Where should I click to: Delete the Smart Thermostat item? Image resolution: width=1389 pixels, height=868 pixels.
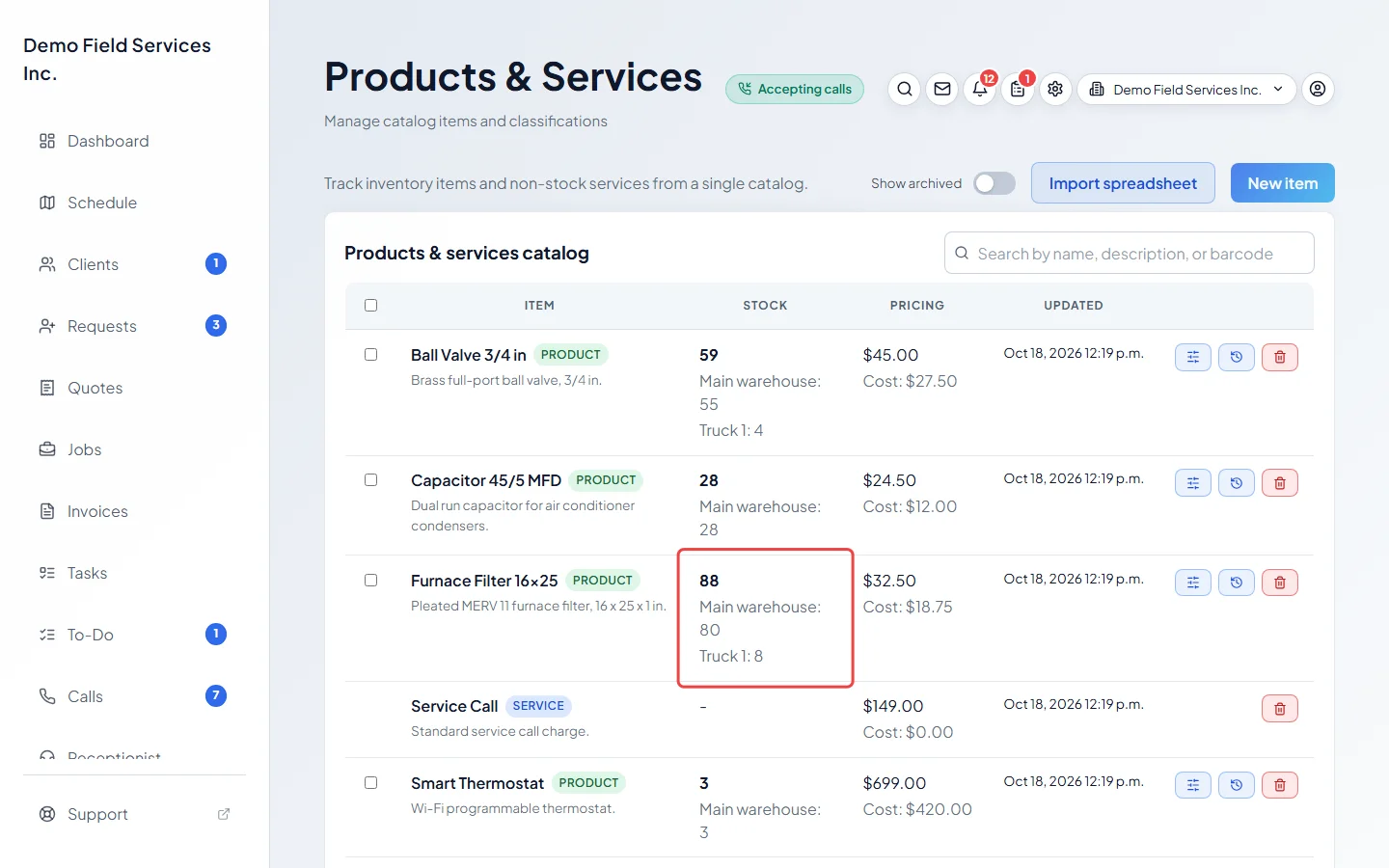pos(1280,785)
